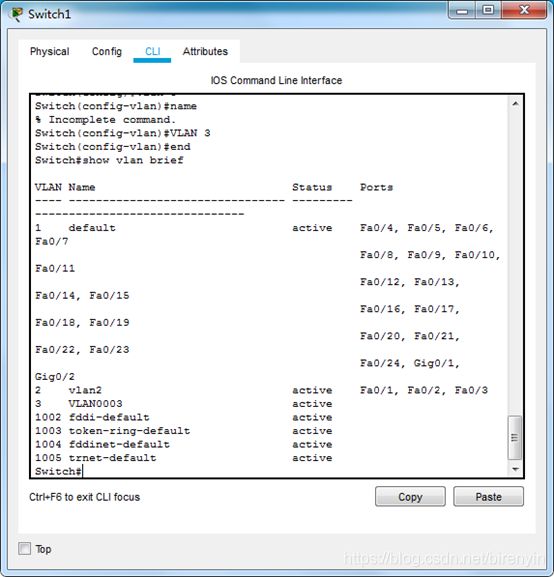Click the 'Ports' column header
The image size is (554, 577).
coord(376,187)
